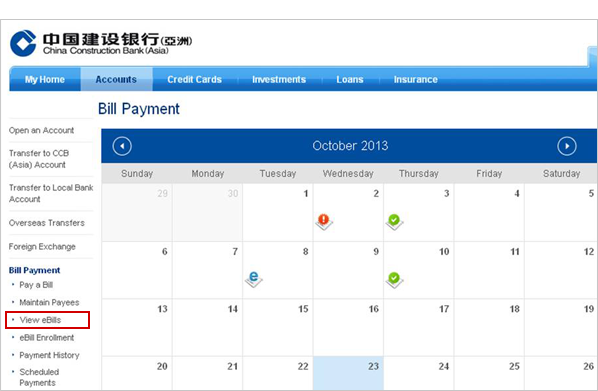Go to next month arrow

567,146
